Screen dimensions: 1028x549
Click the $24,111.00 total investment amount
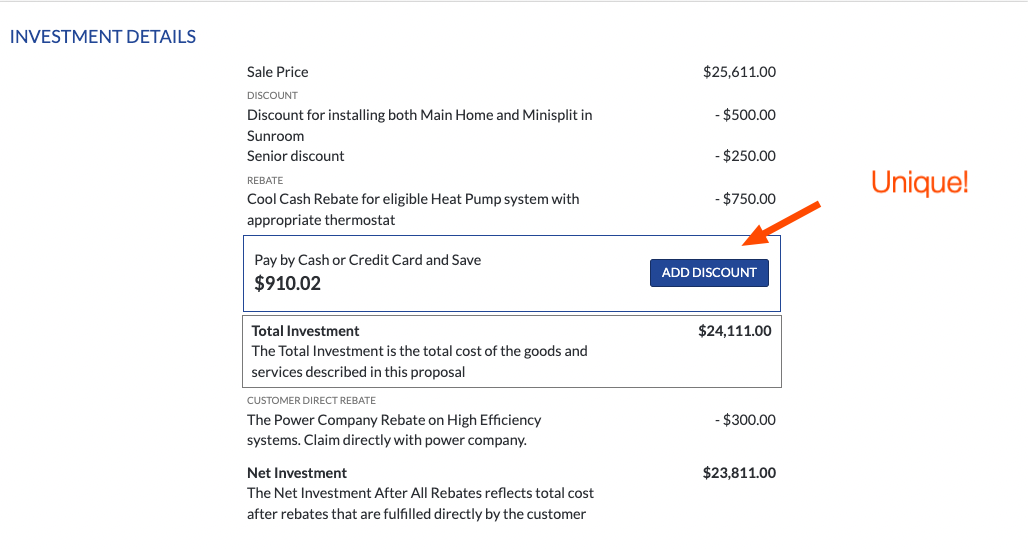(x=734, y=331)
